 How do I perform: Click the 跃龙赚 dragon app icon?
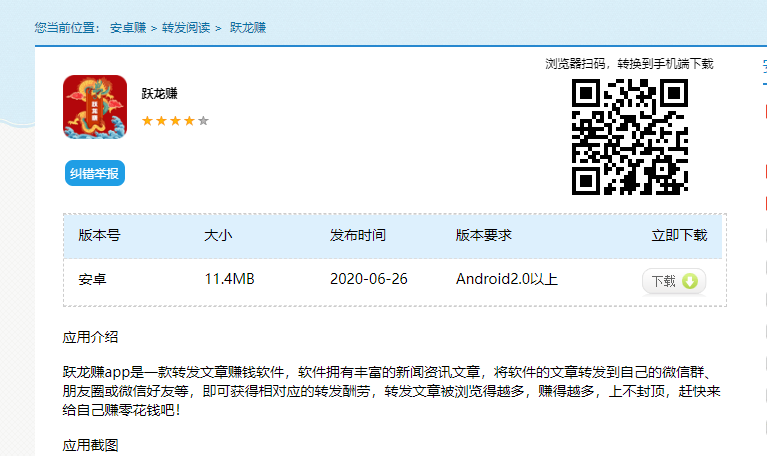click(95, 107)
